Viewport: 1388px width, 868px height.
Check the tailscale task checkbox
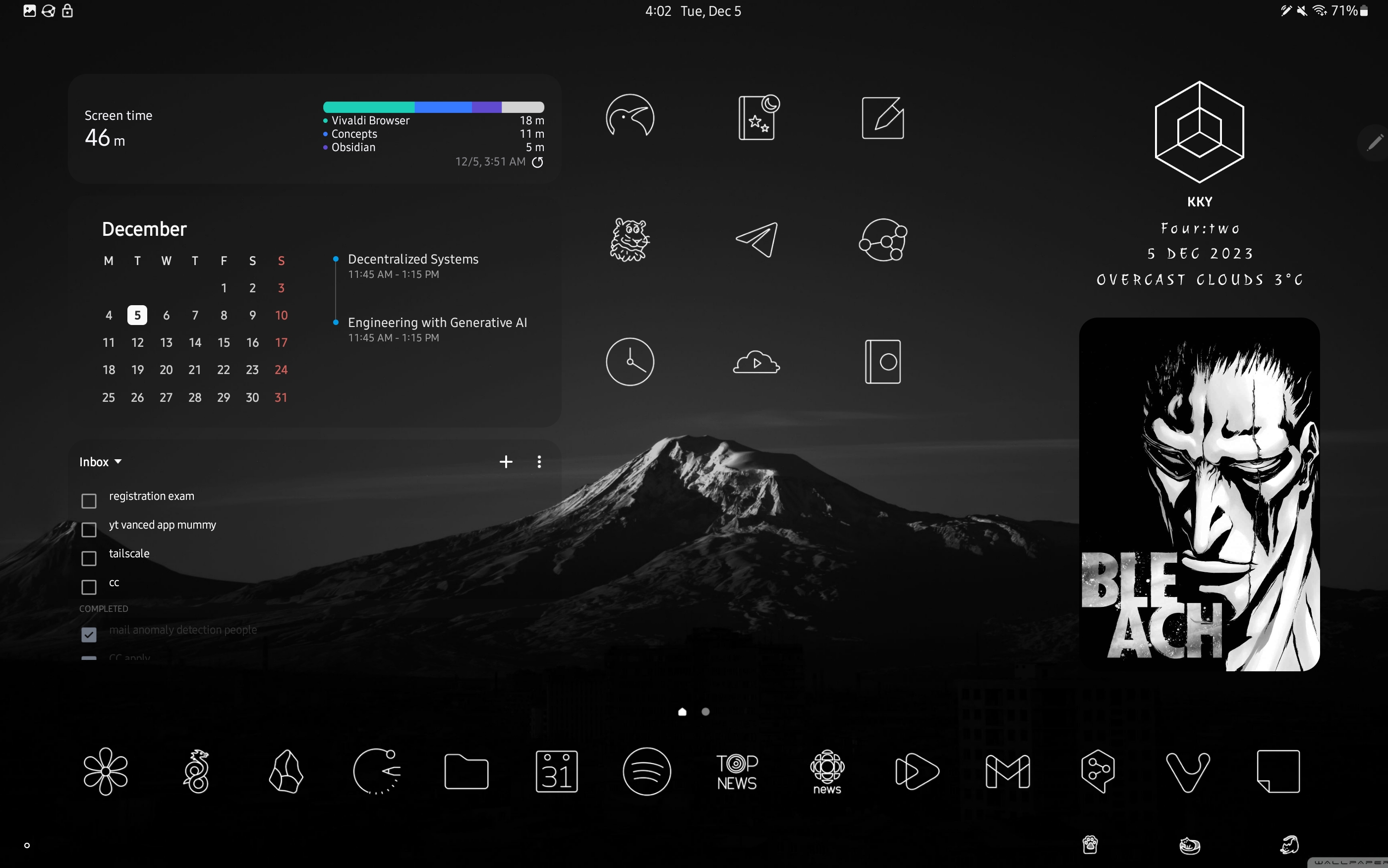point(89,558)
